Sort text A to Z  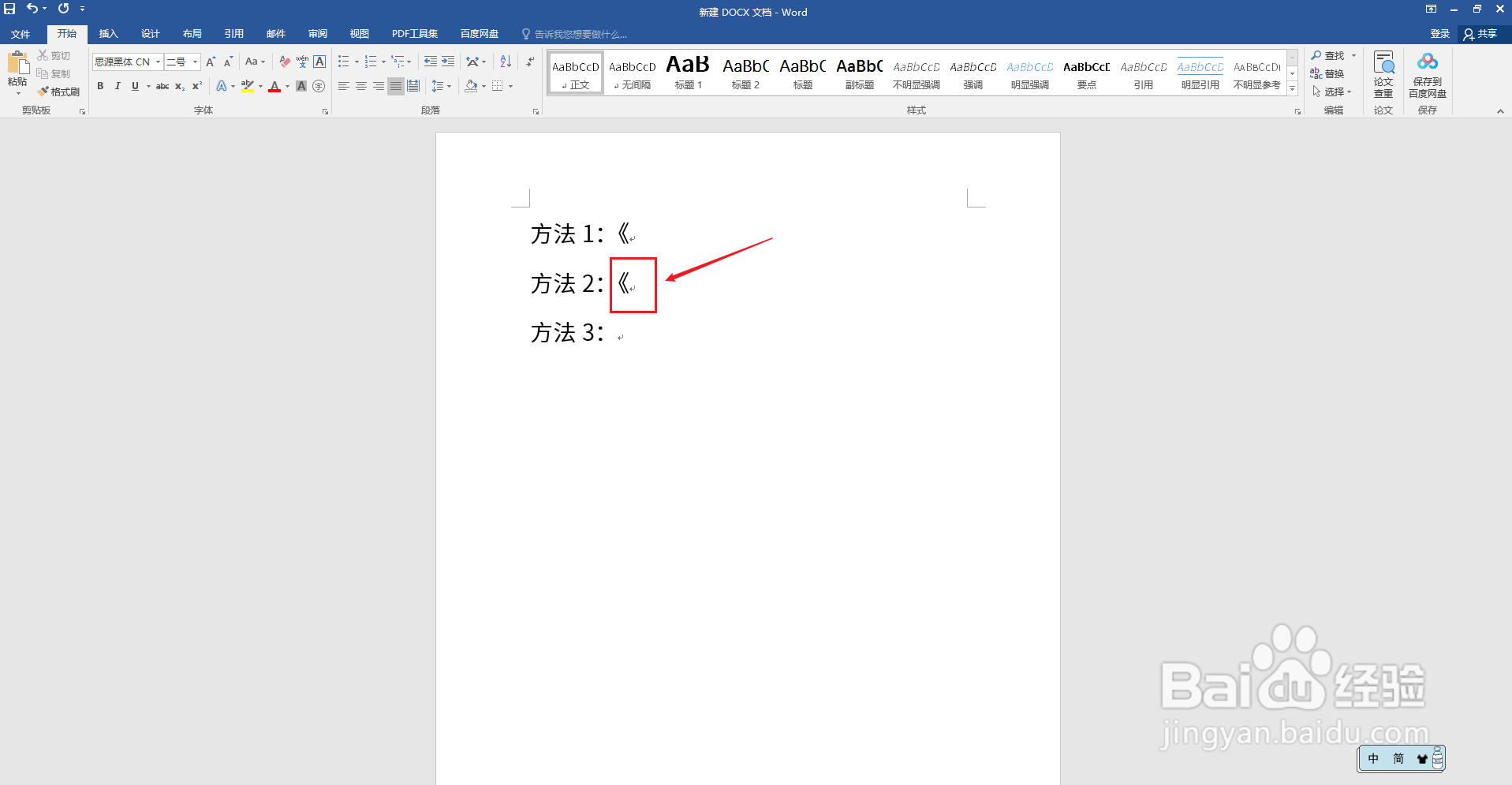click(x=506, y=62)
